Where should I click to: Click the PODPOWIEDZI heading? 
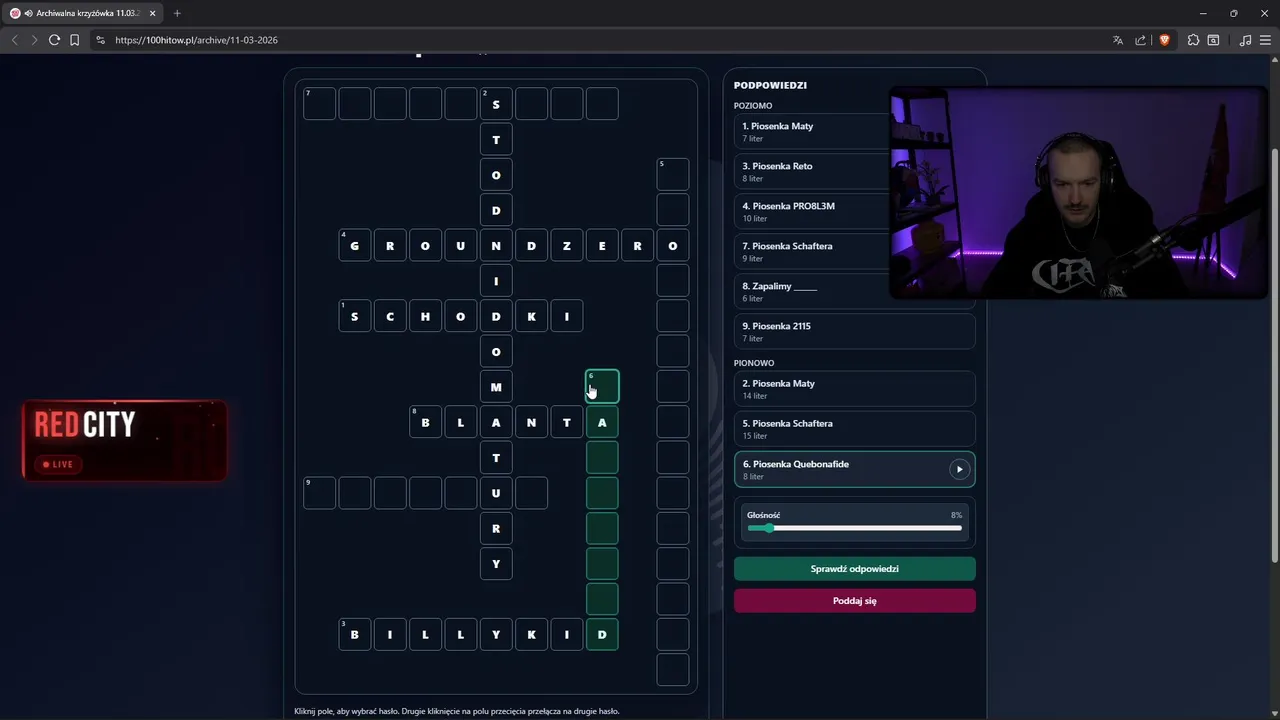(x=770, y=85)
